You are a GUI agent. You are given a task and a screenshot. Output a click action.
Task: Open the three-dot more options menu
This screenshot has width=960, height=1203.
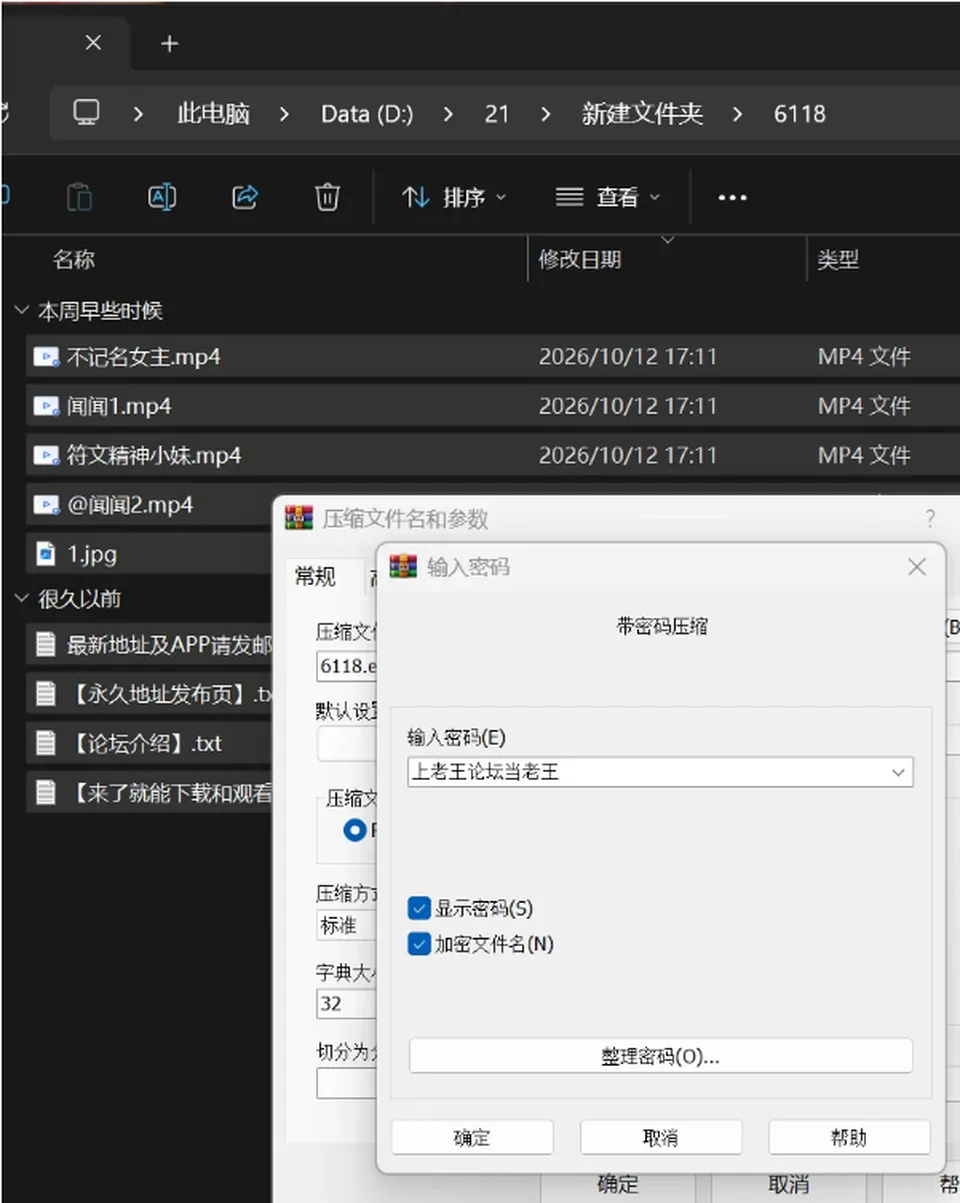[732, 198]
